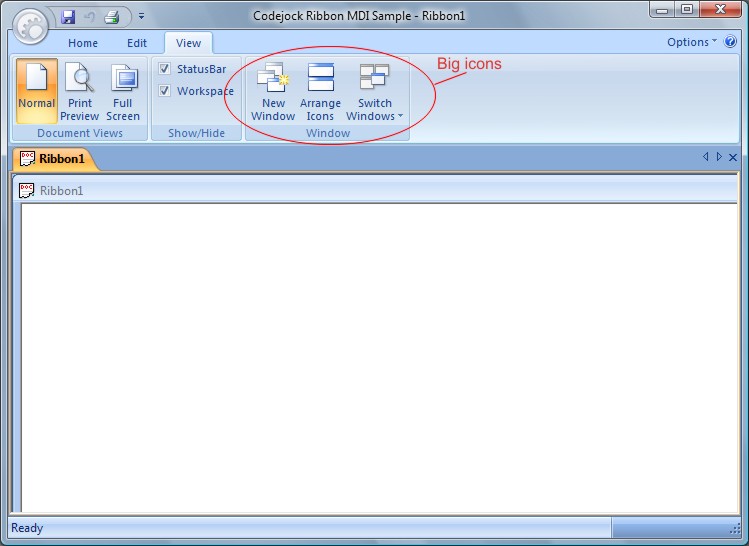Open the Options dropdown menu
Image resolution: width=749 pixels, height=546 pixels.
click(692, 42)
